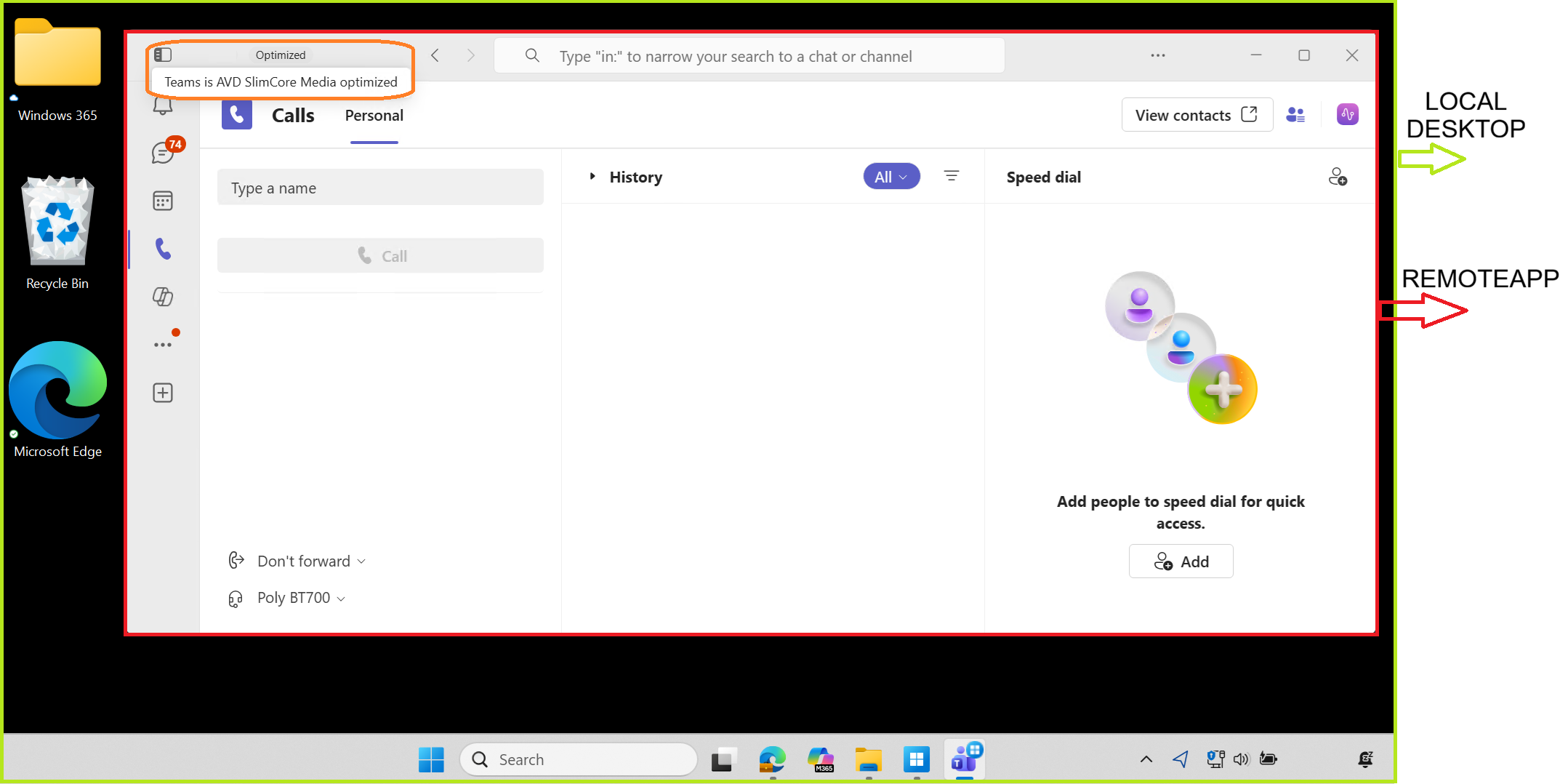Click the View contacts button
Image resolution: width=1568 pixels, height=784 pixels.
pyautogui.click(x=1197, y=115)
